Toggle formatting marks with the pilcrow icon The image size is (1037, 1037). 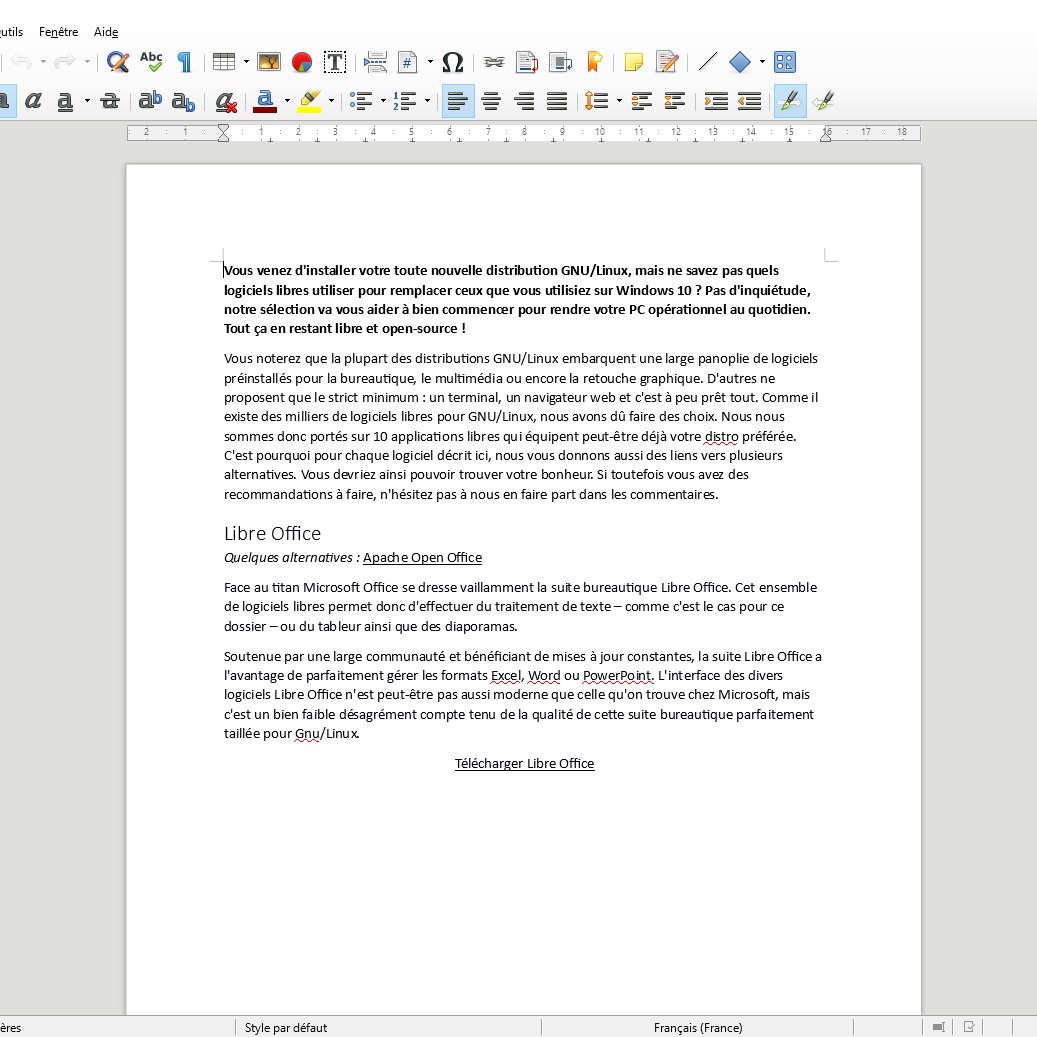coord(185,62)
